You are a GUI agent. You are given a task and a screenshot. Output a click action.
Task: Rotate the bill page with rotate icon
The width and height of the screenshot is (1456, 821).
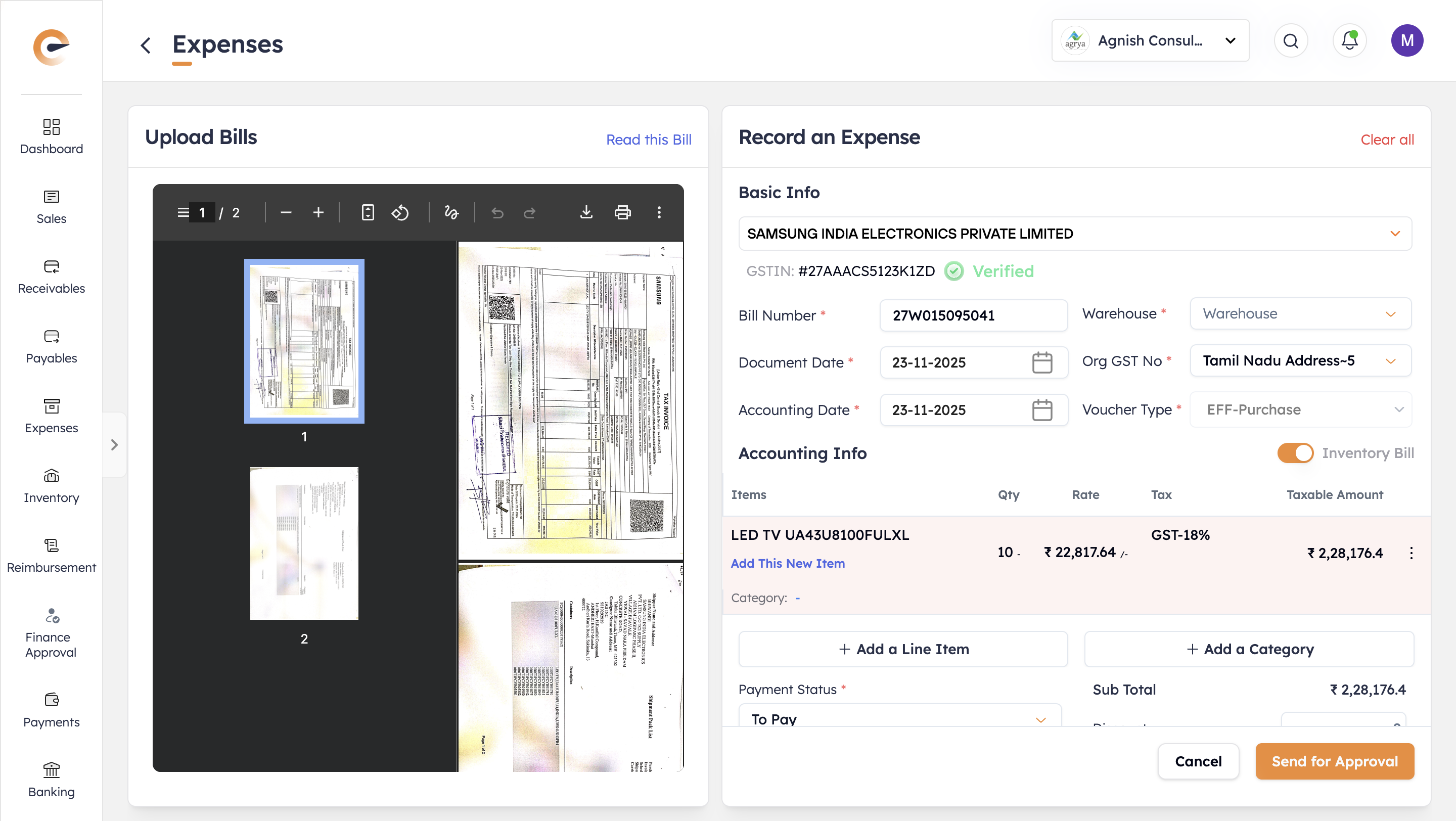[400, 212]
